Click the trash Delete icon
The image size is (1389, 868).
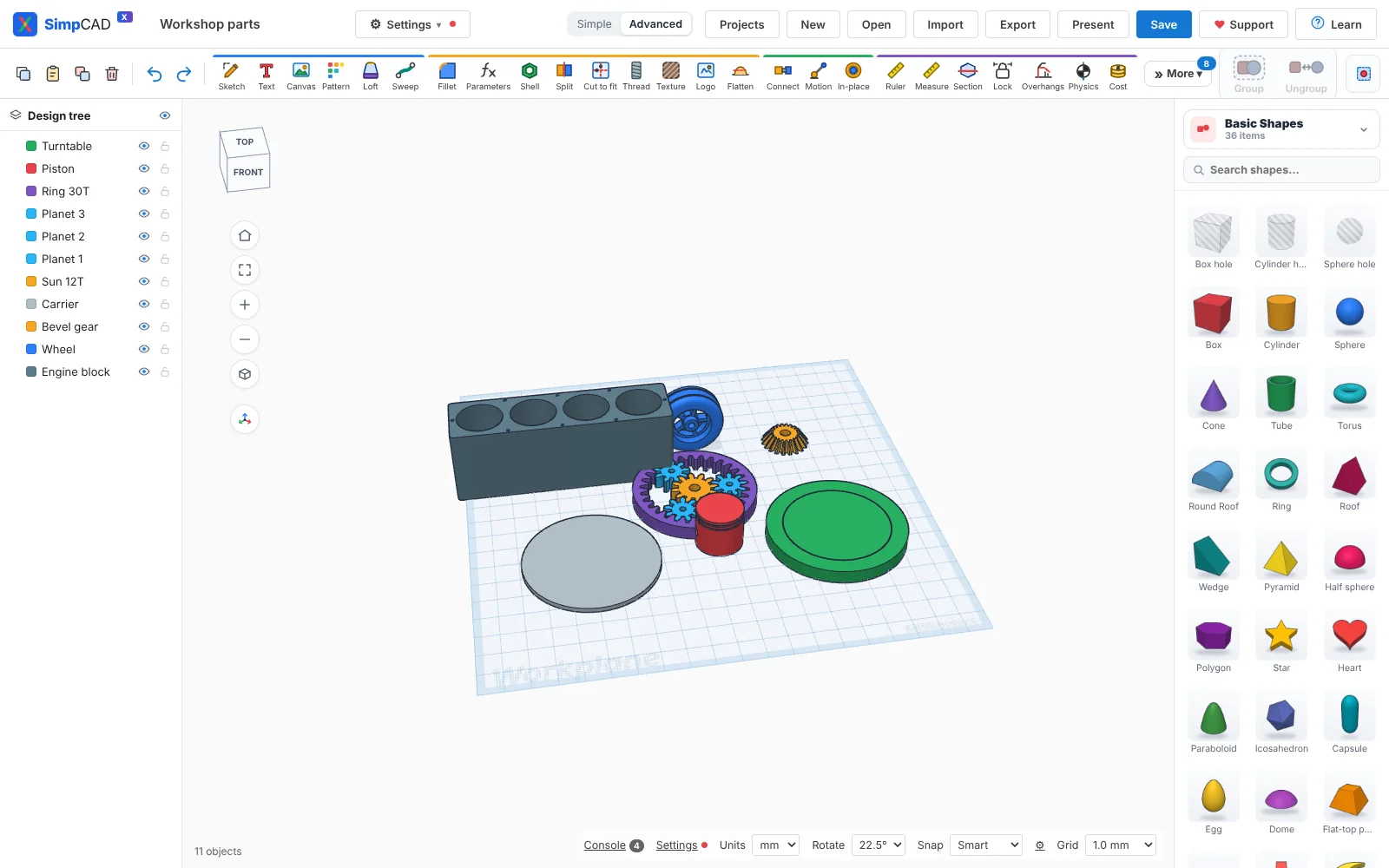coord(112,74)
